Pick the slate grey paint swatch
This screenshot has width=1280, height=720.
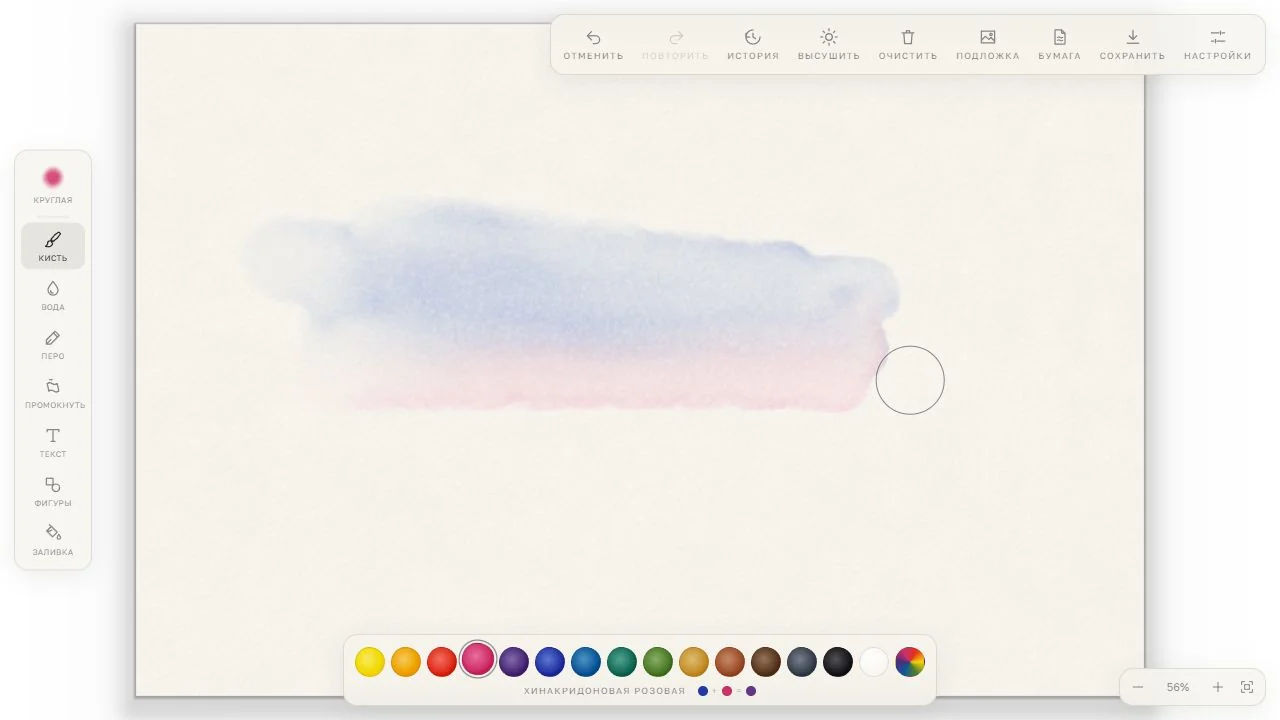pos(802,662)
